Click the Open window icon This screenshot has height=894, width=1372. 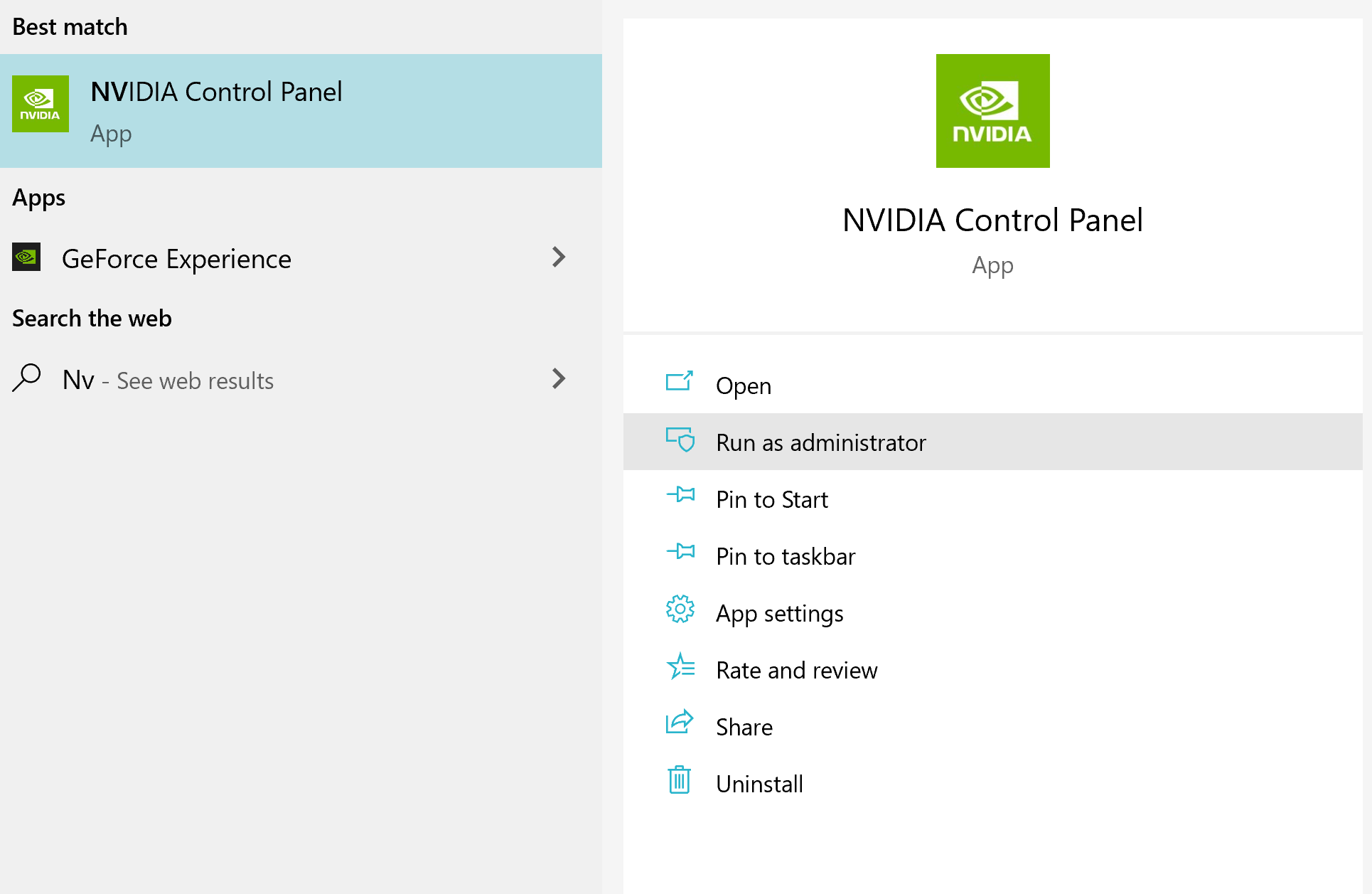pyautogui.click(x=680, y=381)
